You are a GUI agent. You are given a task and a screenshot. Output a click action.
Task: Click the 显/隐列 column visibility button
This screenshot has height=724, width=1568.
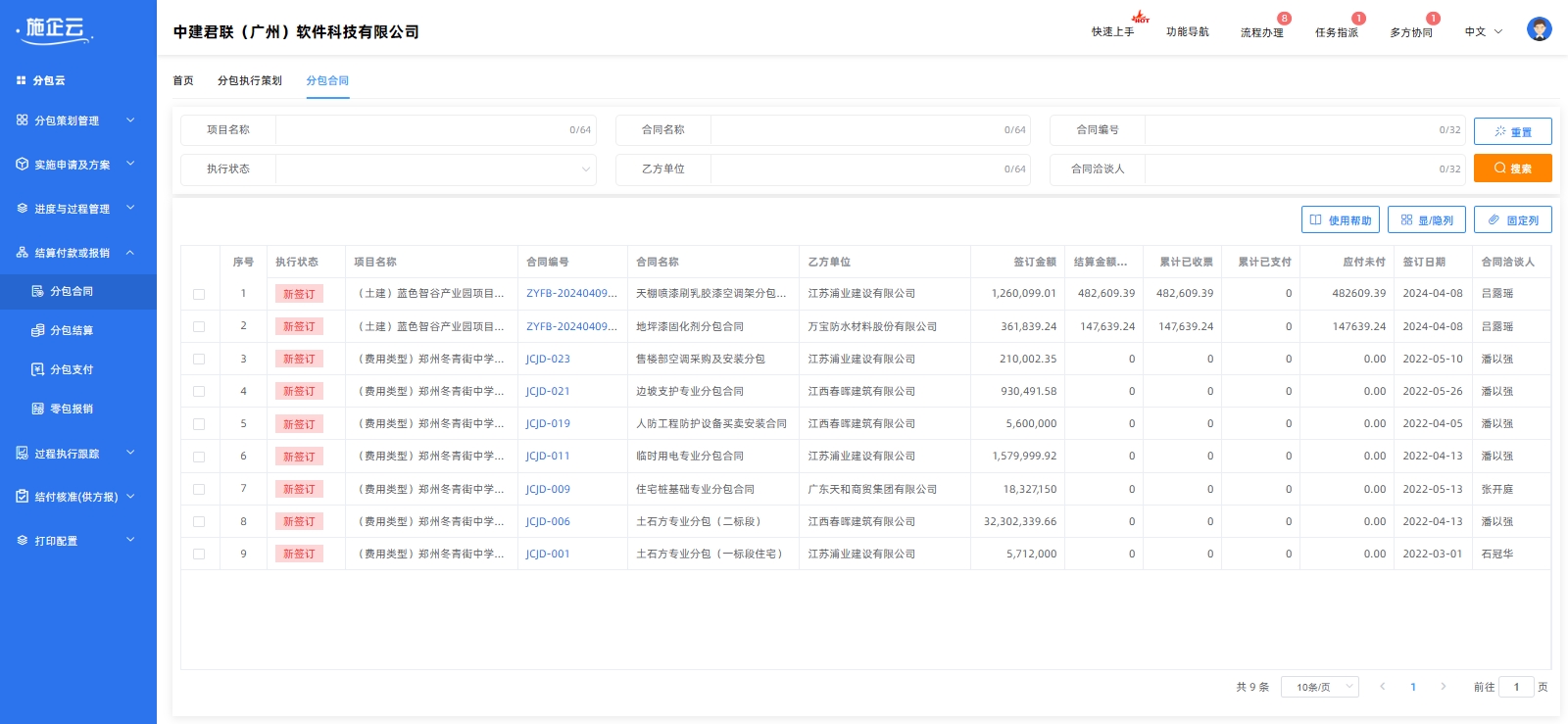pos(1426,220)
